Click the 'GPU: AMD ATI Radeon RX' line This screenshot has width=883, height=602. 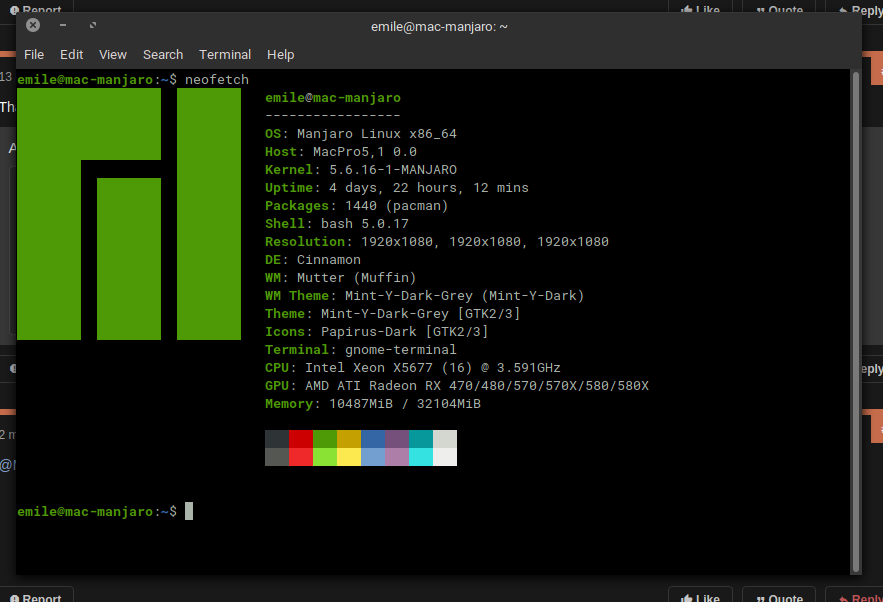point(457,386)
